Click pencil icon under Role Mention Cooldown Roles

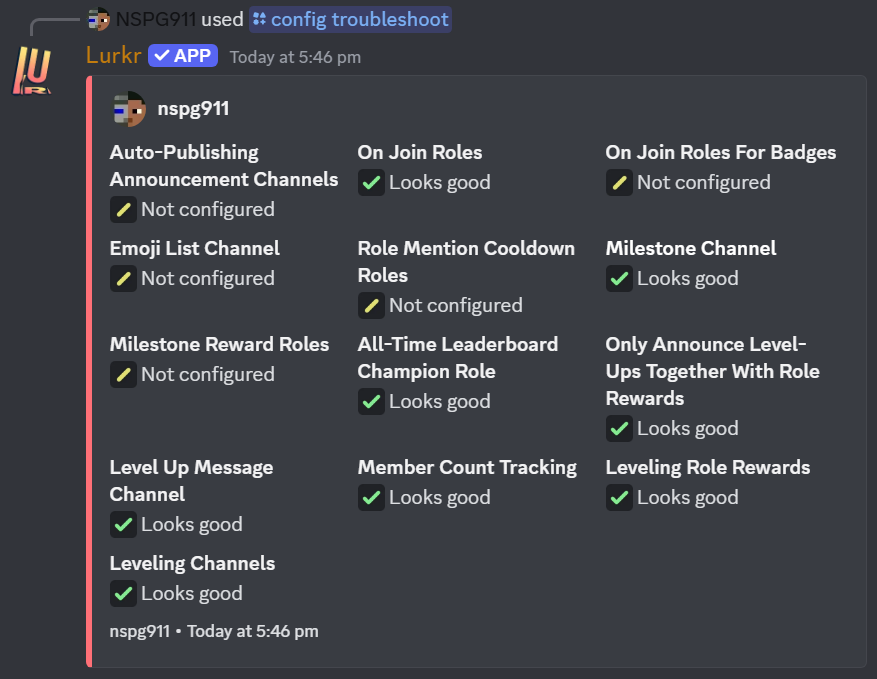pyautogui.click(x=371, y=305)
